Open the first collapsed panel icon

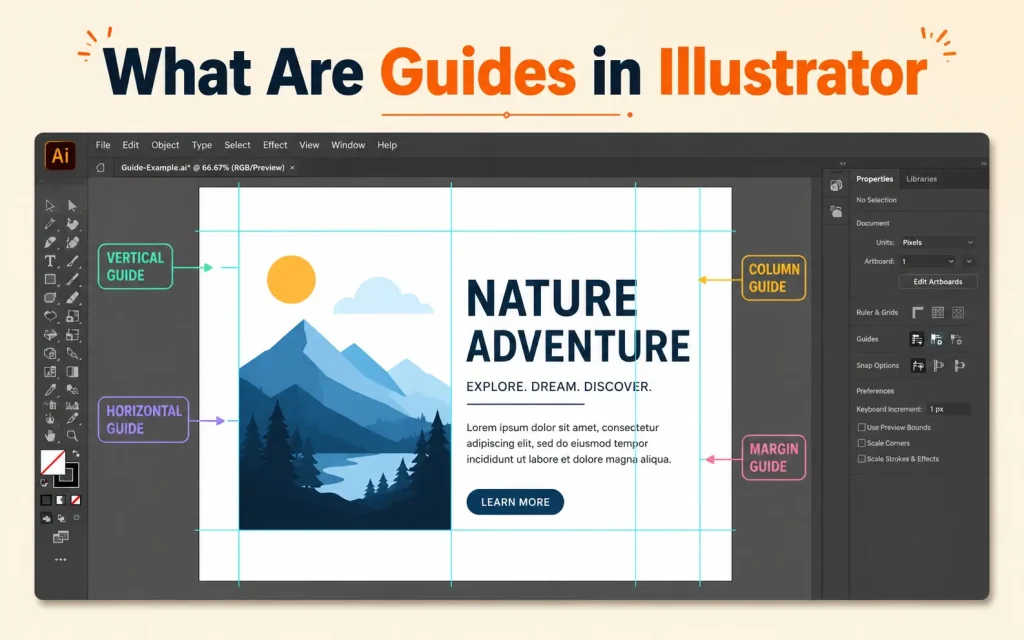tap(836, 186)
